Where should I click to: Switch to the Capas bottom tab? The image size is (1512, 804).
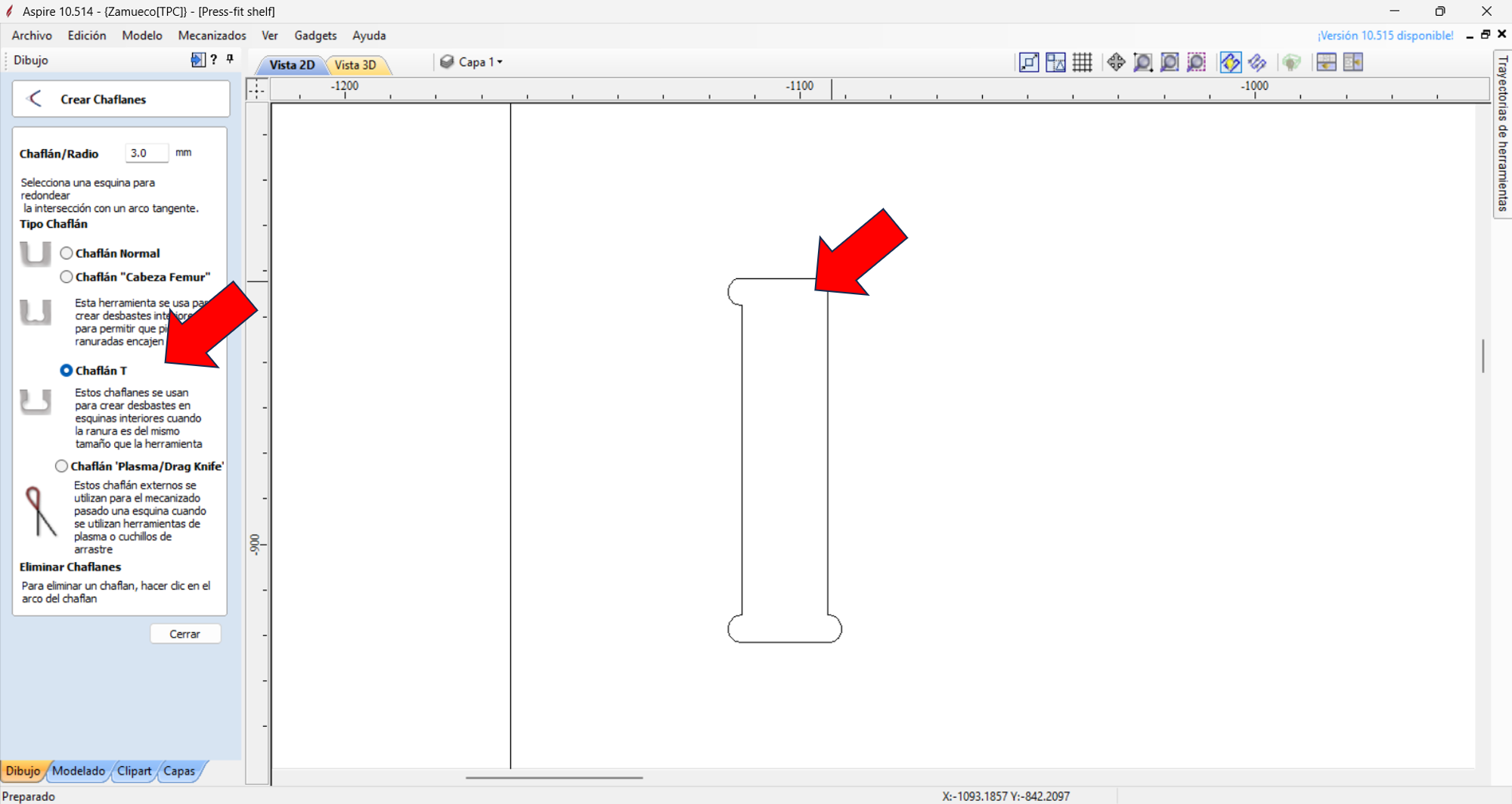tap(179, 771)
